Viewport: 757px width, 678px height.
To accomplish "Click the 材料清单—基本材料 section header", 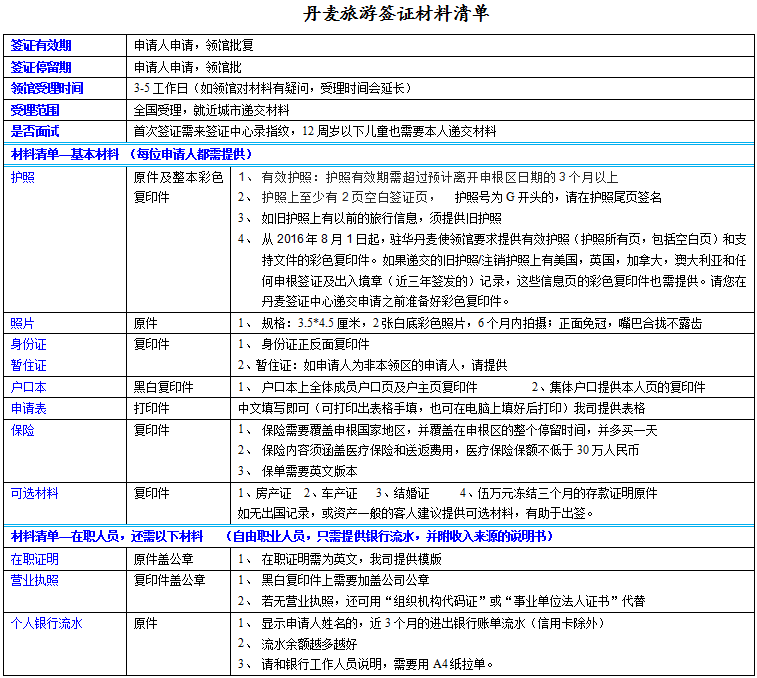I will [x=131, y=154].
